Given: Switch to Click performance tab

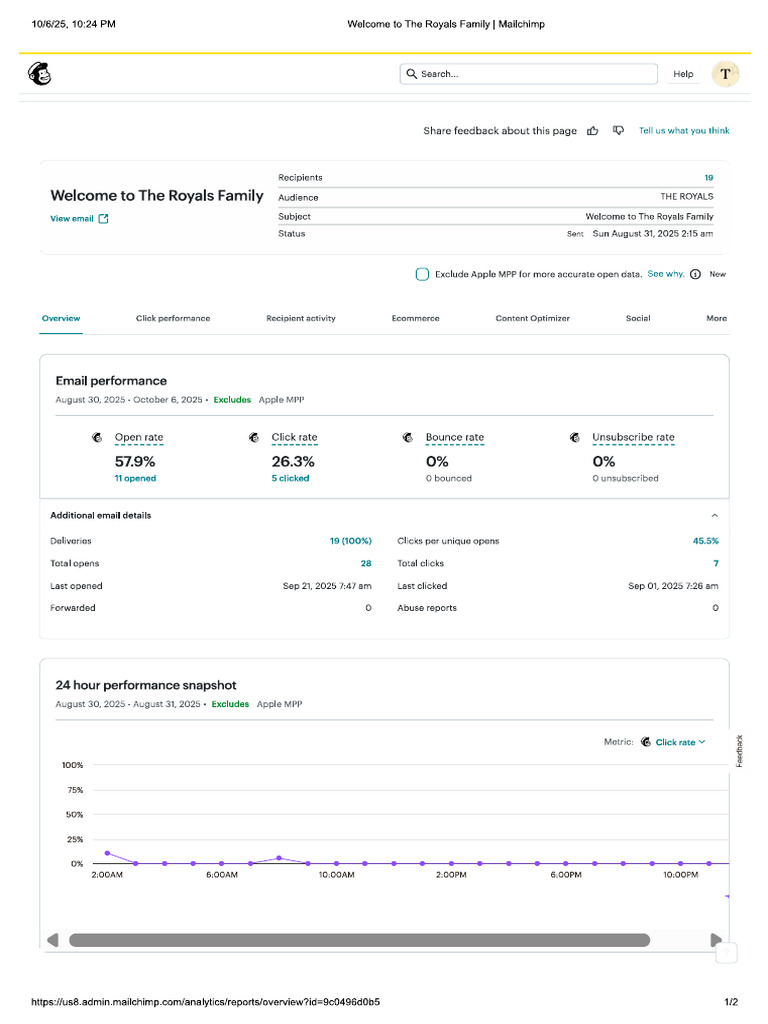Looking at the screenshot, I should 173,318.
